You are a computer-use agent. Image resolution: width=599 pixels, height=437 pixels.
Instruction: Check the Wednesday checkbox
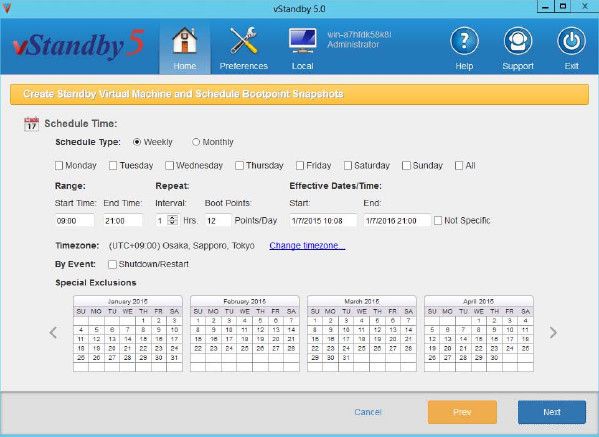[169, 165]
